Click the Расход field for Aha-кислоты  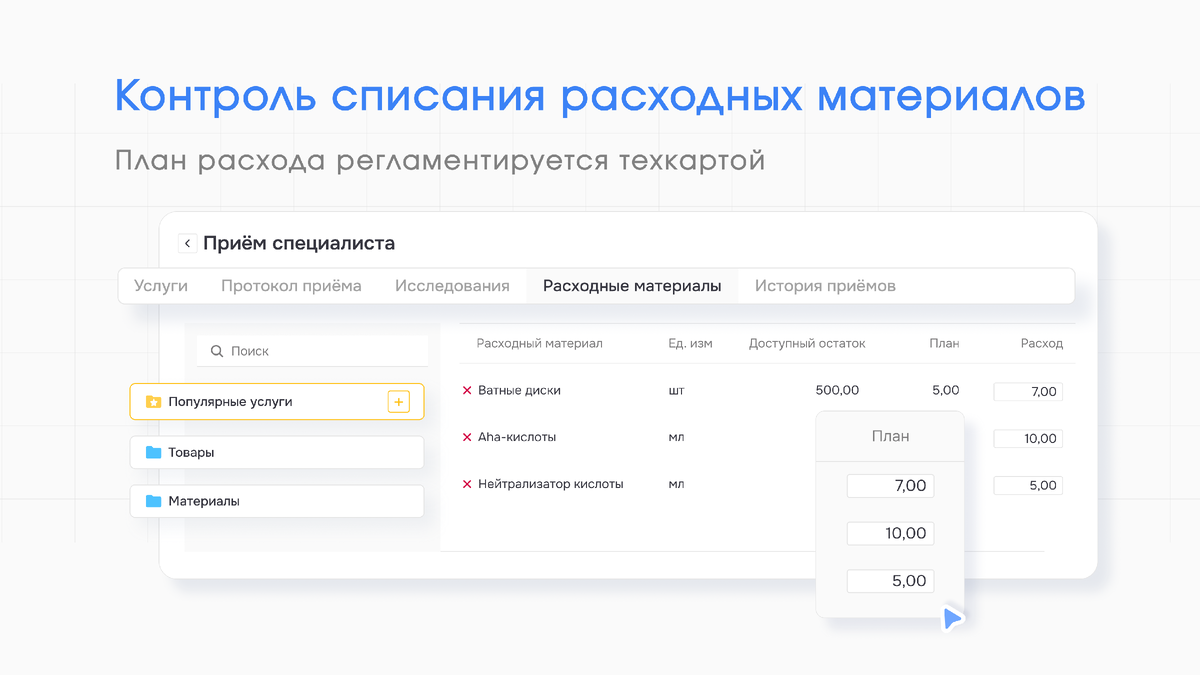point(1028,438)
